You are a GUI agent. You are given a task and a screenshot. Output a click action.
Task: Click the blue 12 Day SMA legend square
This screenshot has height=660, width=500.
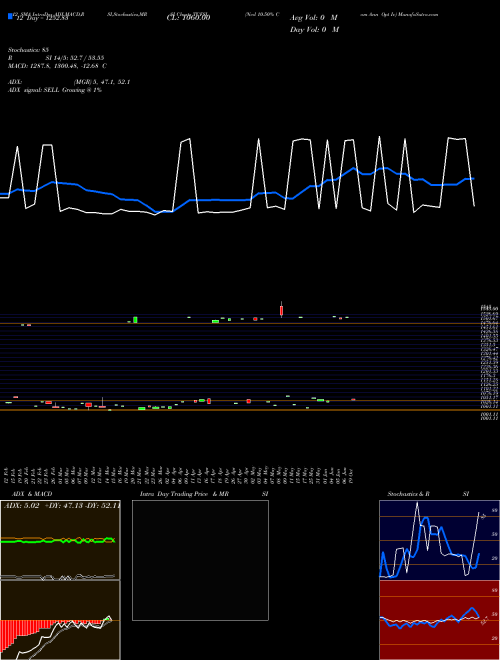click(x=10, y=16)
